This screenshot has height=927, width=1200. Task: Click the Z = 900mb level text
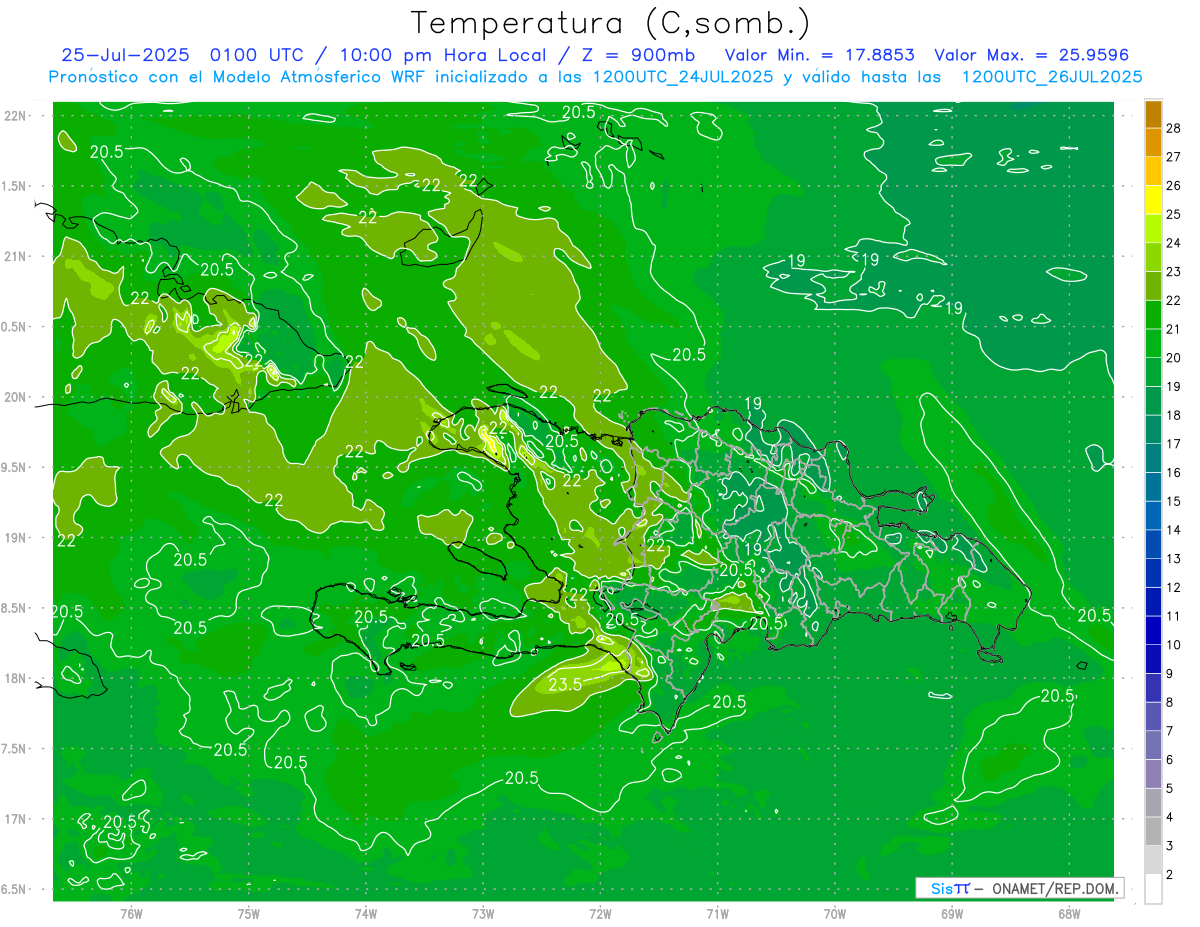click(x=637, y=55)
